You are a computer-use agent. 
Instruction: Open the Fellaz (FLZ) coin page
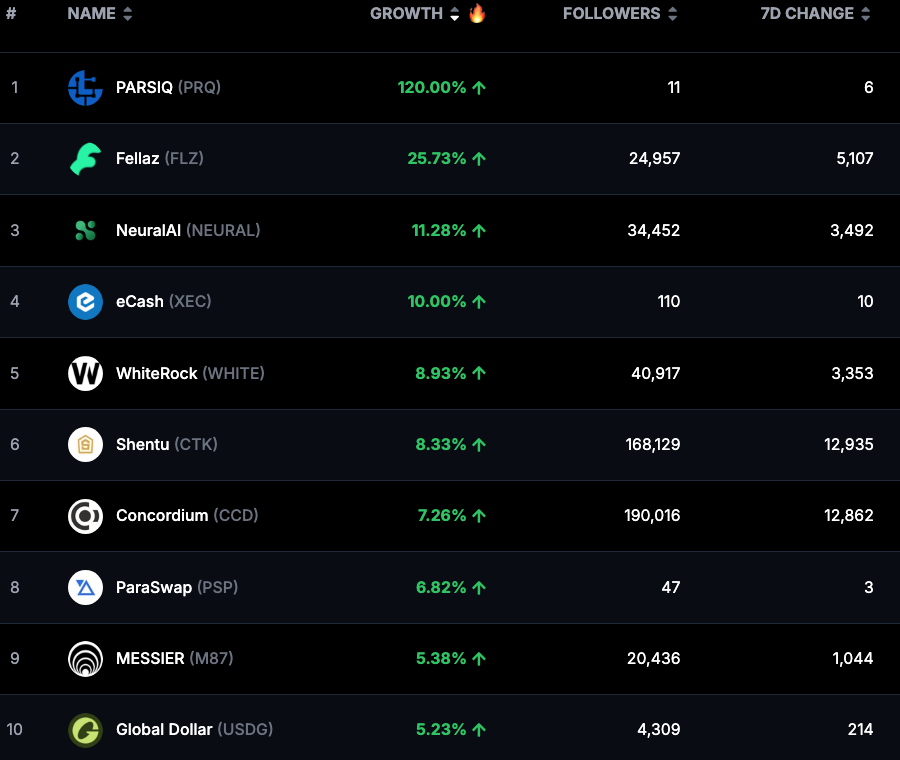click(x=160, y=158)
